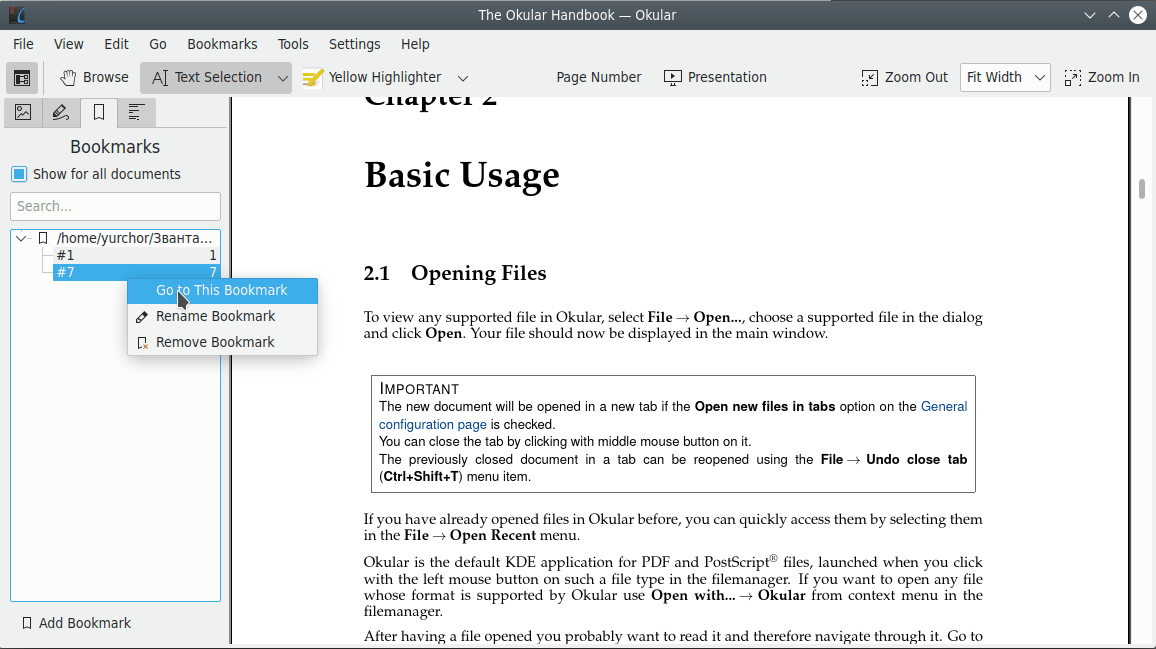
Task: Toggle Show for all documents checkbox
Action: coord(19,174)
